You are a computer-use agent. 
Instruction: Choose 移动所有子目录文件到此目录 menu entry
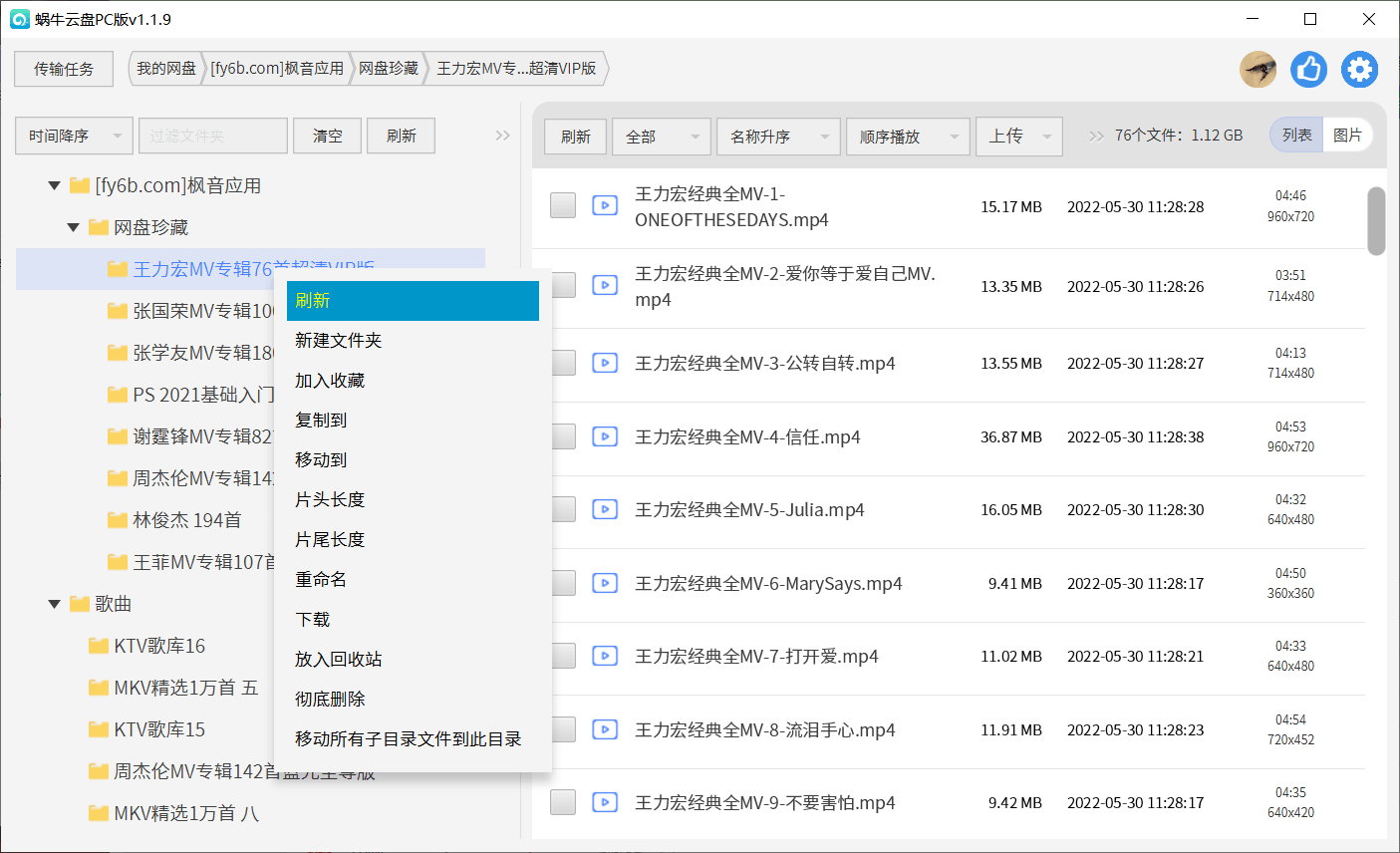pos(413,739)
